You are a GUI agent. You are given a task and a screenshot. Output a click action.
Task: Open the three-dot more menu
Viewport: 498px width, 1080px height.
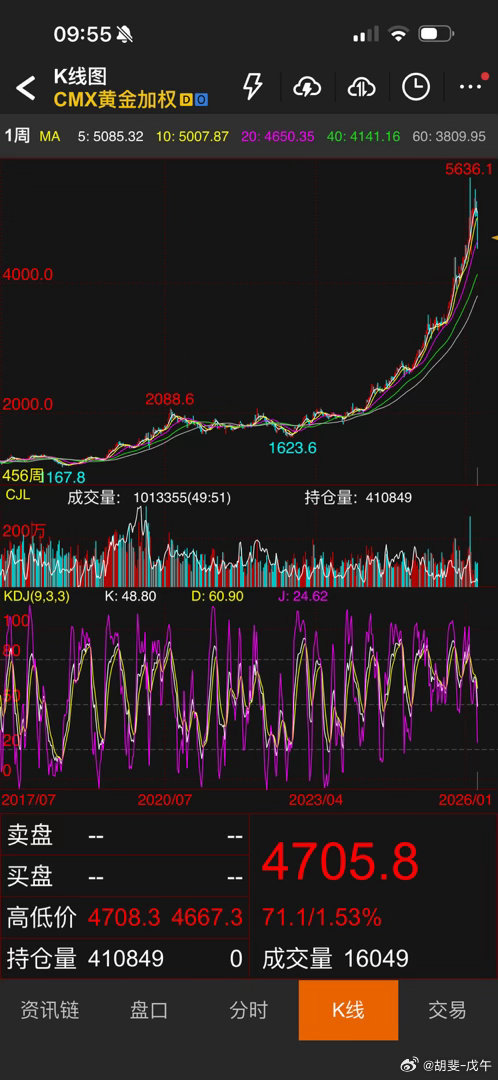pos(470,87)
